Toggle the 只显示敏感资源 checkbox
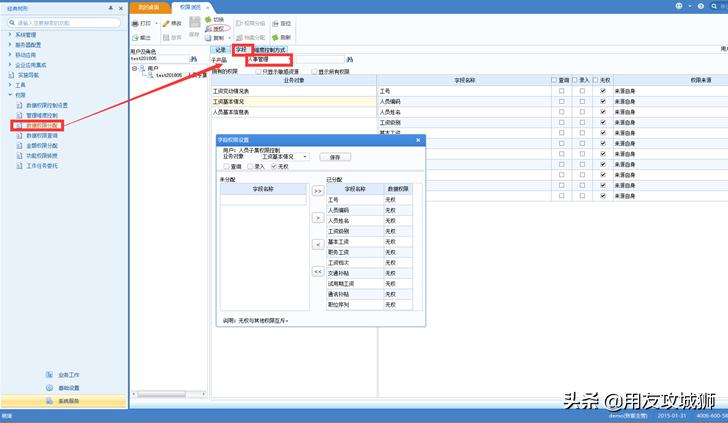Screen dimensions: 728x423 (x=258, y=72)
